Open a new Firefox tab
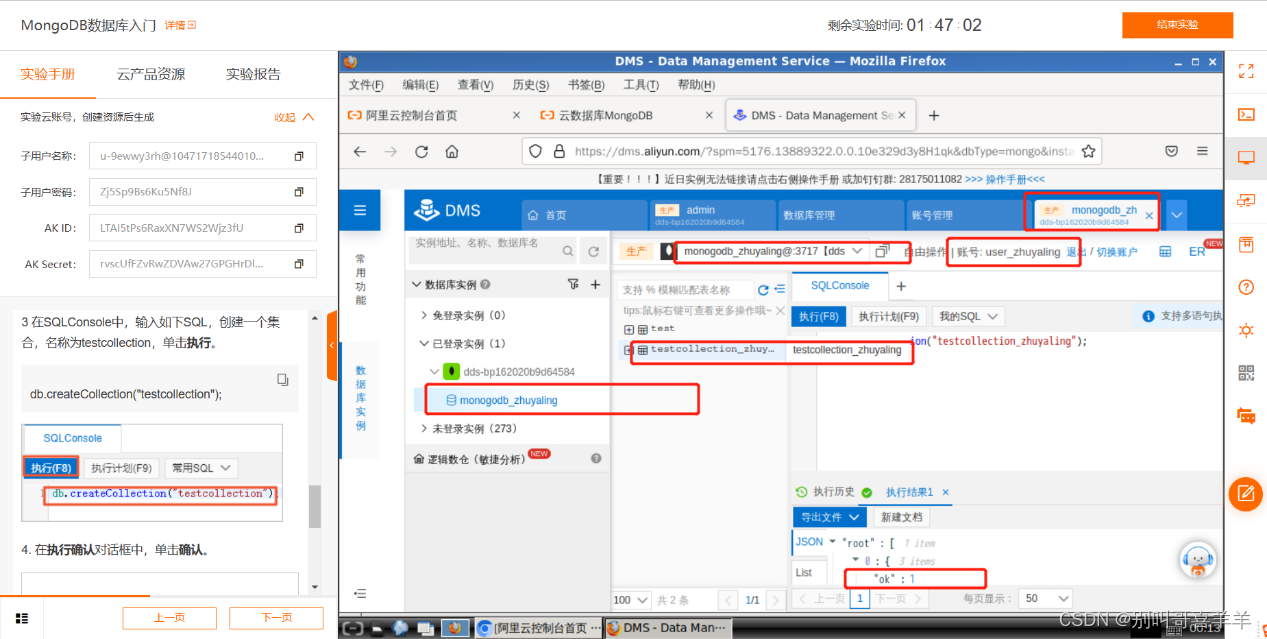 pos(934,116)
